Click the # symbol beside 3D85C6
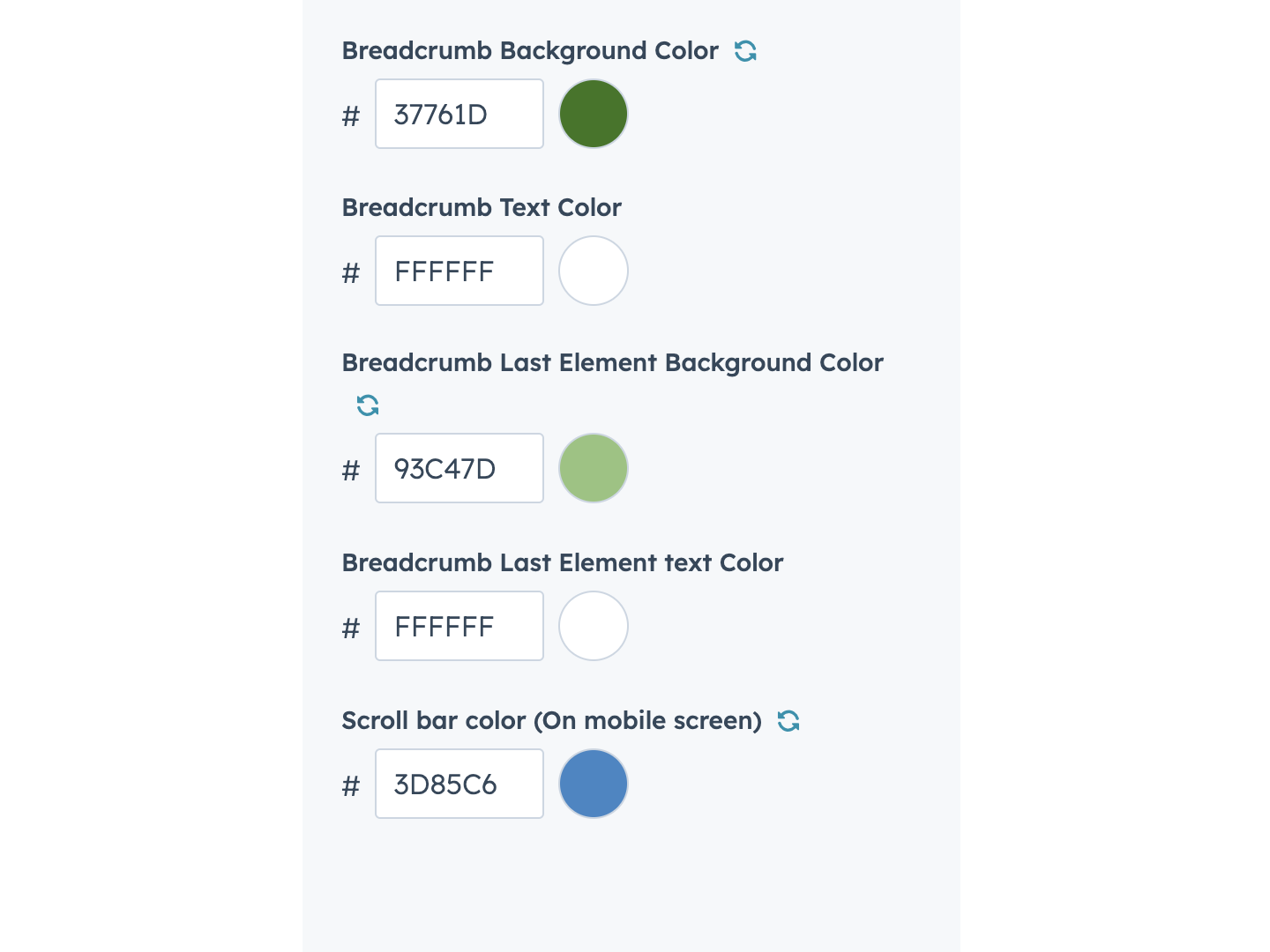 point(351,785)
